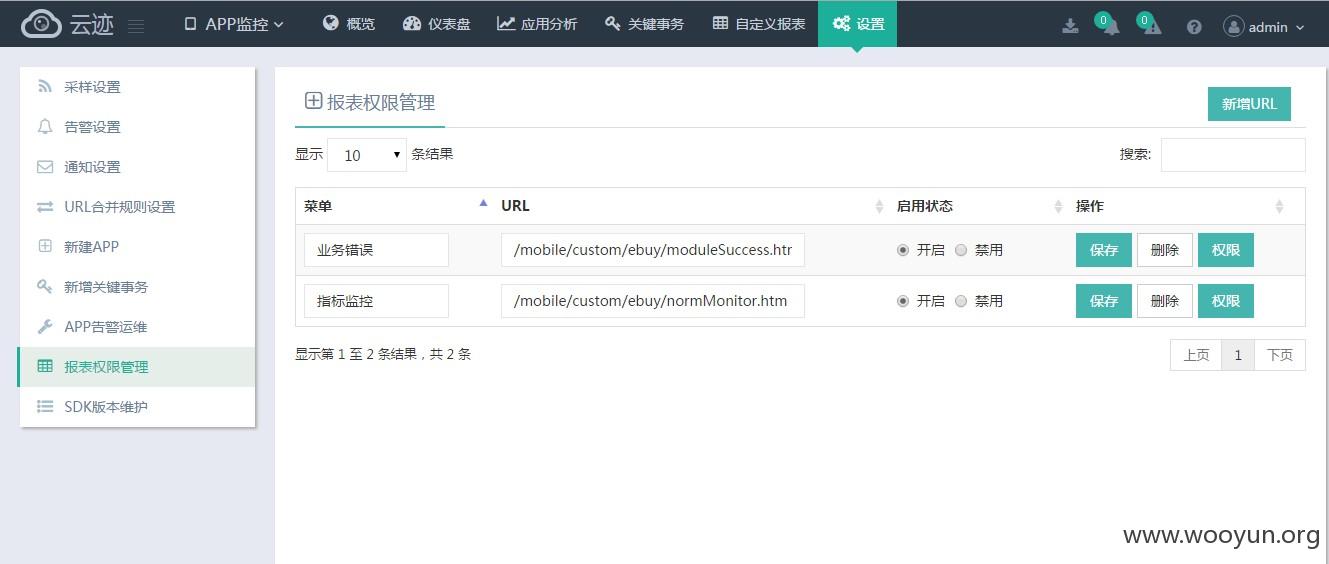Open the admin user dropdown

click(1264, 27)
